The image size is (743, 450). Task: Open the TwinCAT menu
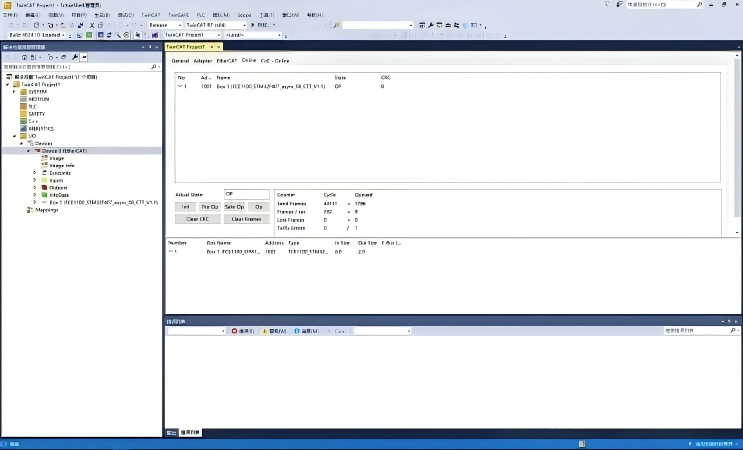(x=151, y=15)
